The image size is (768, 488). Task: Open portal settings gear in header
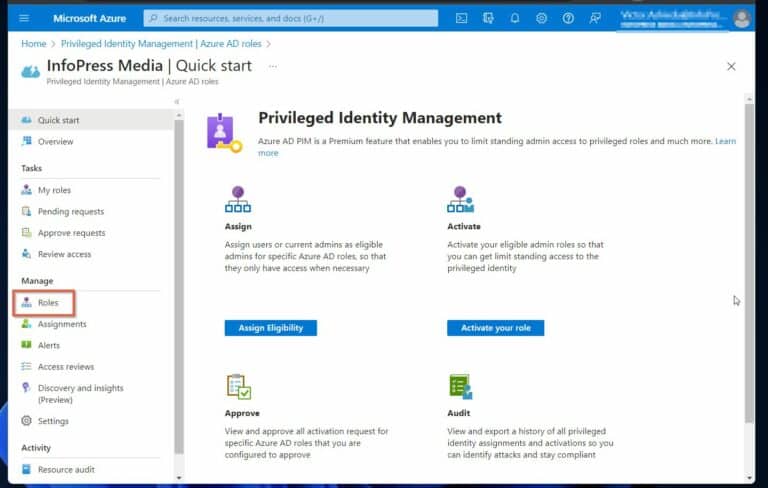[541, 18]
